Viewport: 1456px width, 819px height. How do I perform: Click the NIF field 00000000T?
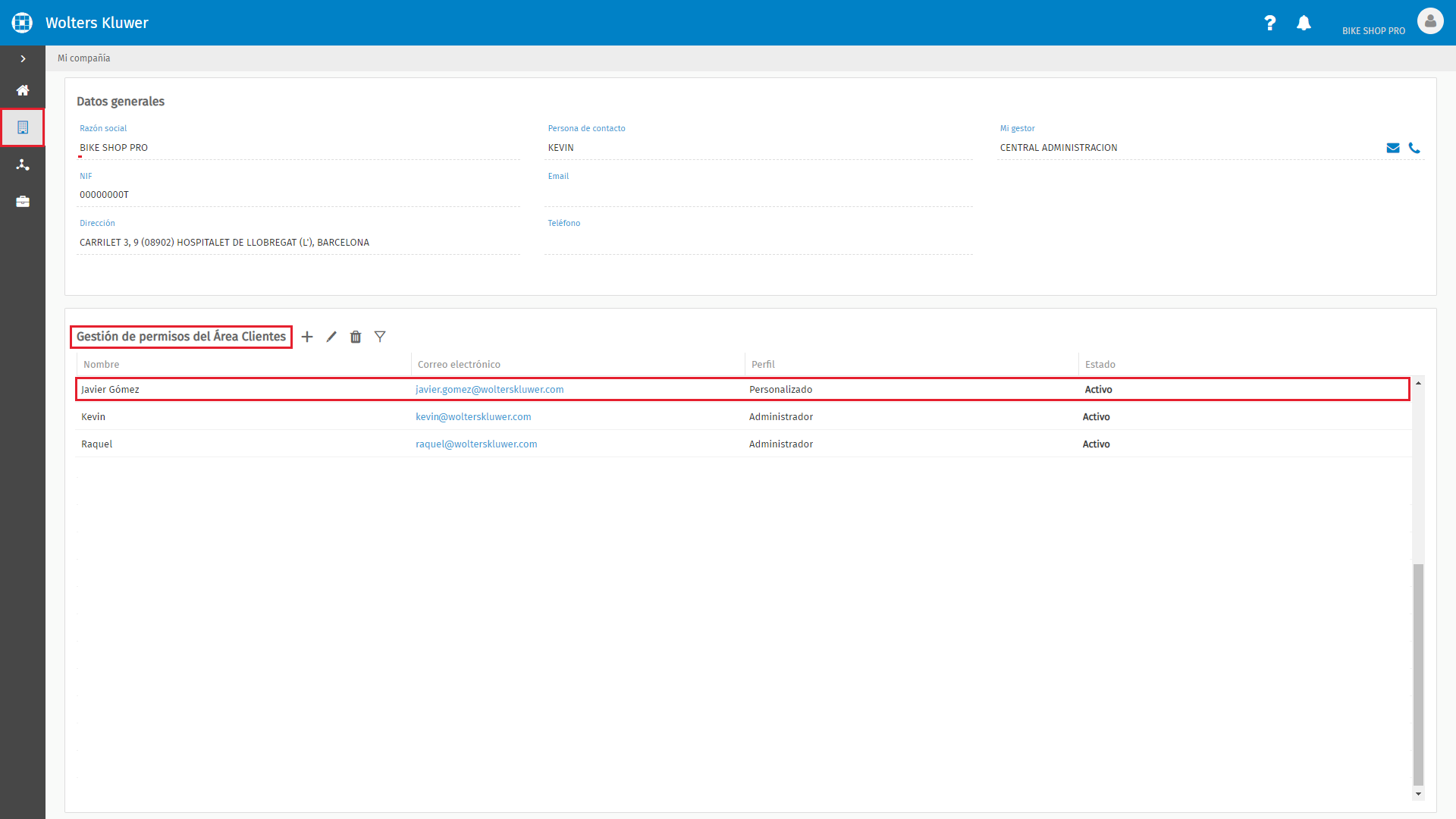(x=298, y=195)
